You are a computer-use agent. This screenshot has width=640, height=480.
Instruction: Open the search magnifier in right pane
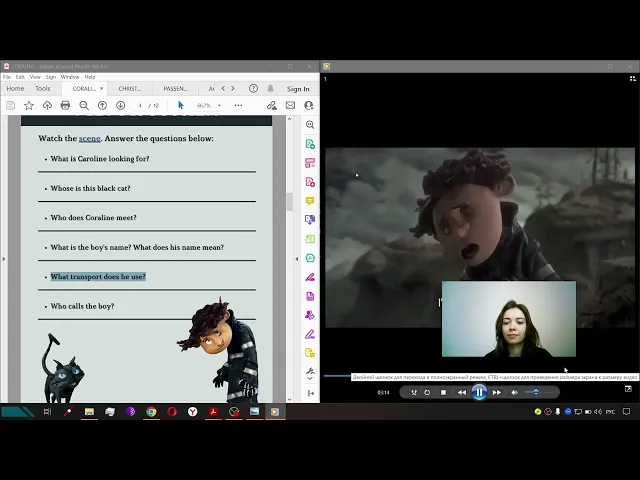310,125
